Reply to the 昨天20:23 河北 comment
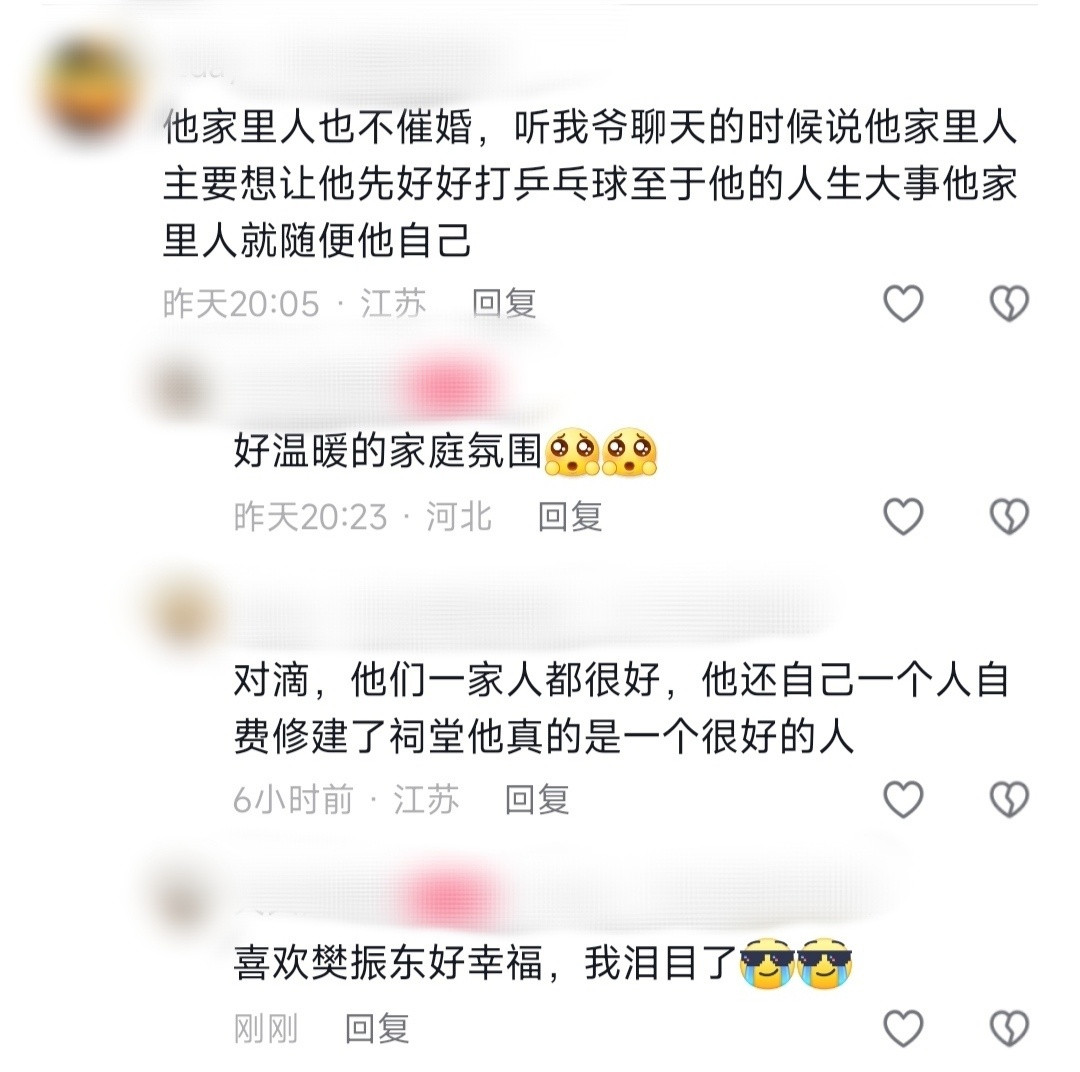Image resolution: width=1080 pixels, height=1072 pixels. click(x=570, y=516)
